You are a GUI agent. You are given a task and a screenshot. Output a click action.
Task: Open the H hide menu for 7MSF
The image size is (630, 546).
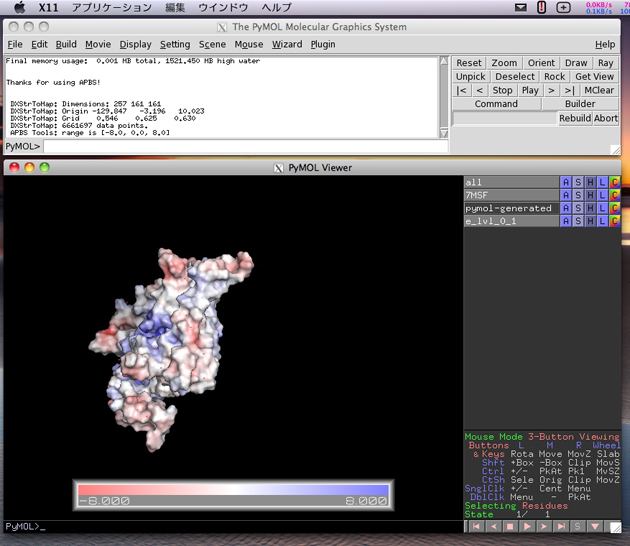(x=590, y=195)
